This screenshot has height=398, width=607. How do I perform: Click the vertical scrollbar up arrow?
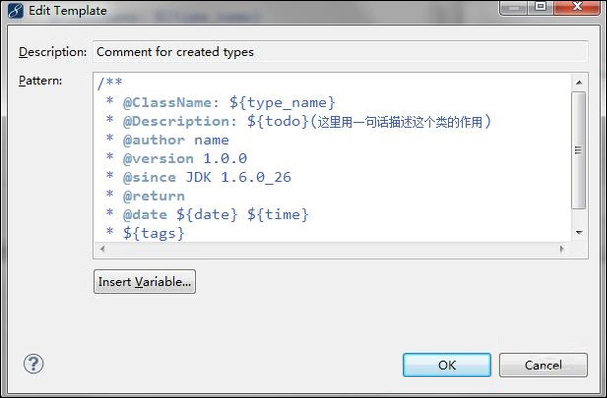coord(579,82)
